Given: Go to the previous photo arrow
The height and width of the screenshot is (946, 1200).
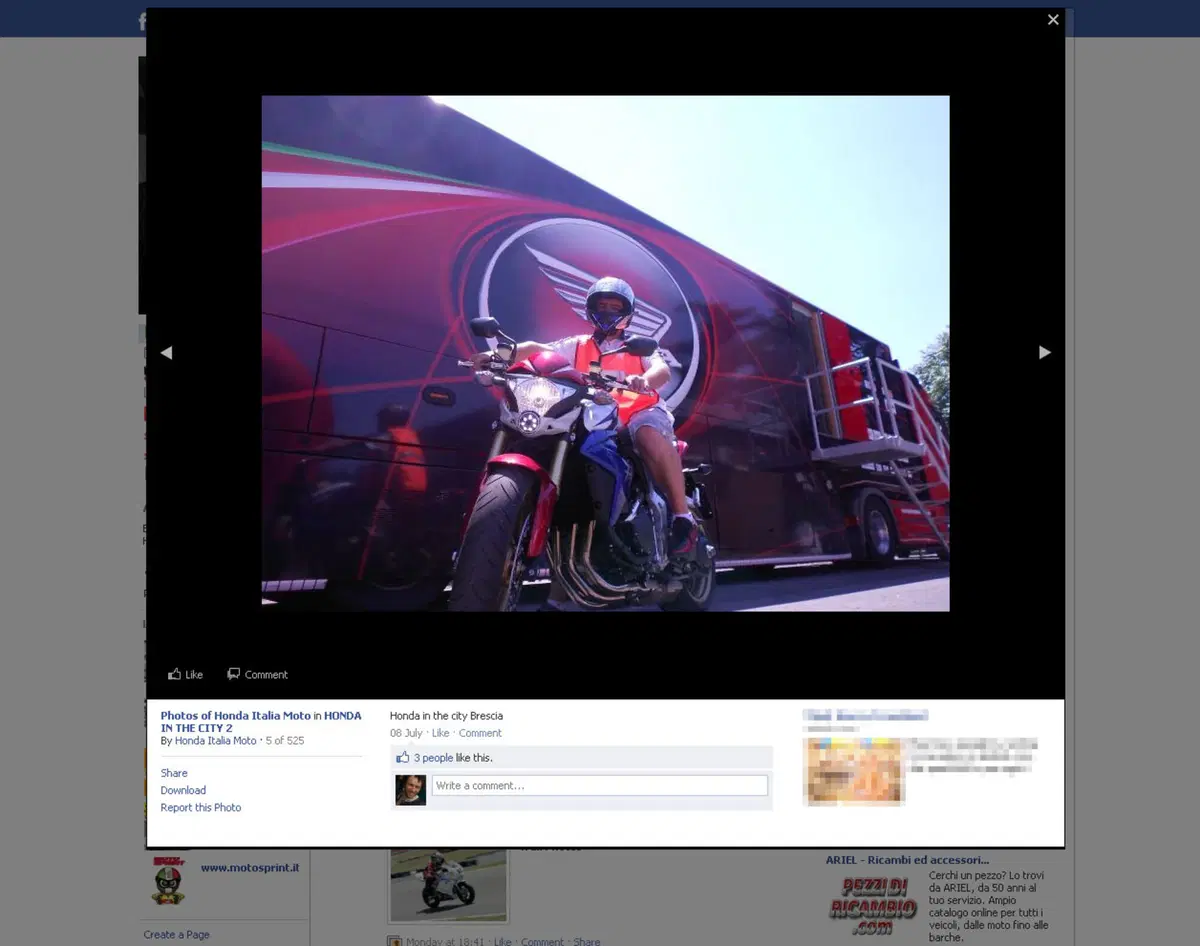Looking at the screenshot, I should [166, 353].
